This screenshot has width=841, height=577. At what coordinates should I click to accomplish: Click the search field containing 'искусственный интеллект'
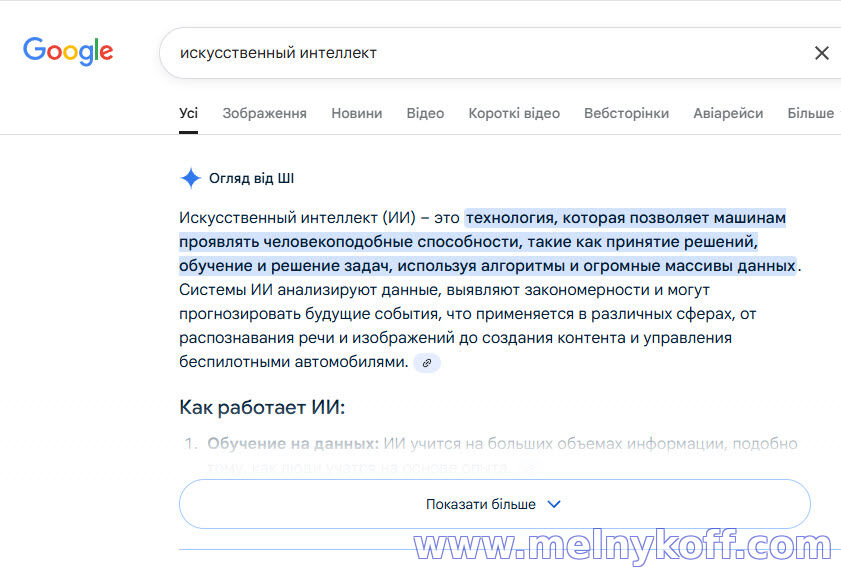tap(480, 53)
